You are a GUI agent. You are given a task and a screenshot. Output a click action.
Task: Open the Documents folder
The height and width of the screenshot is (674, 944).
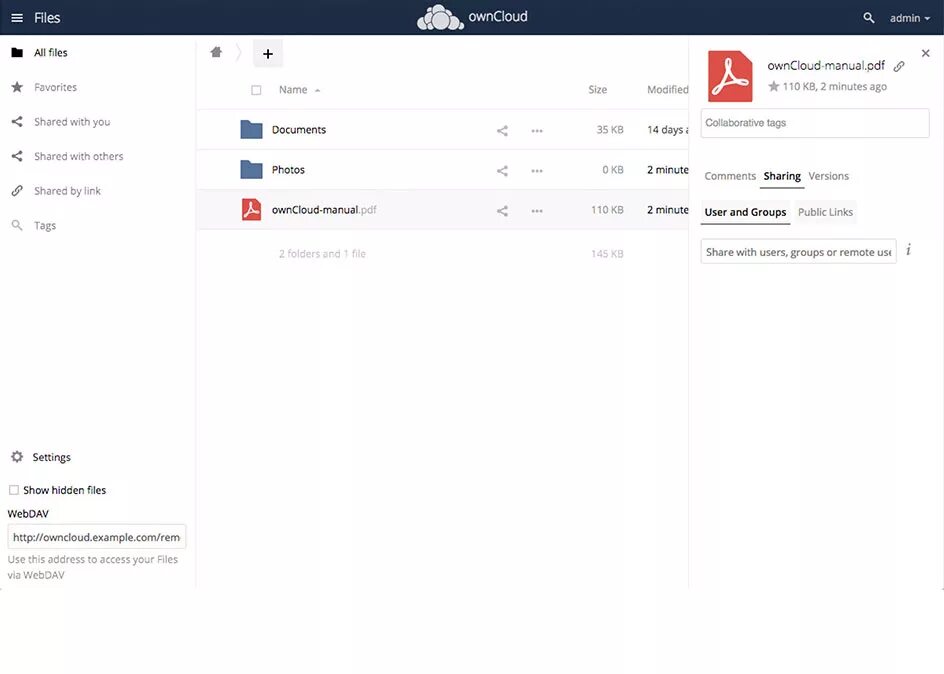(x=299, y=130)
